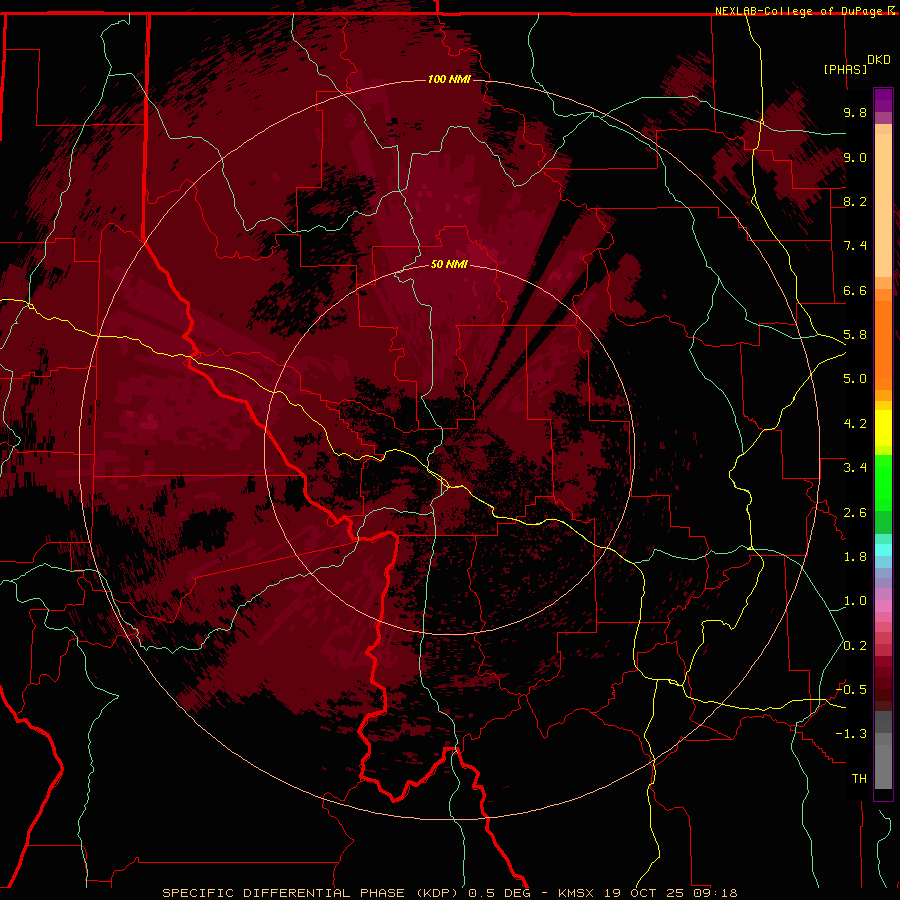
Task: Click the 8.2 value on the color scale
Action: 855,201
